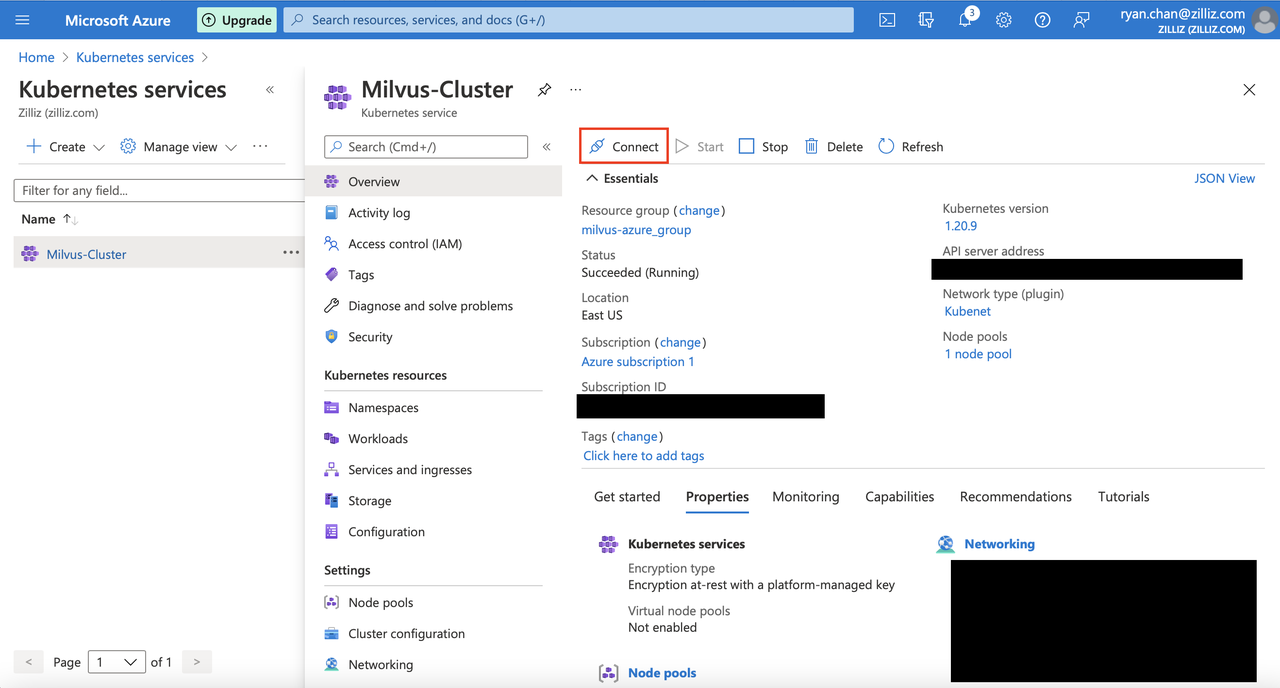
Task: Open the notifications bell icon
Action: (x=965, y=20)
